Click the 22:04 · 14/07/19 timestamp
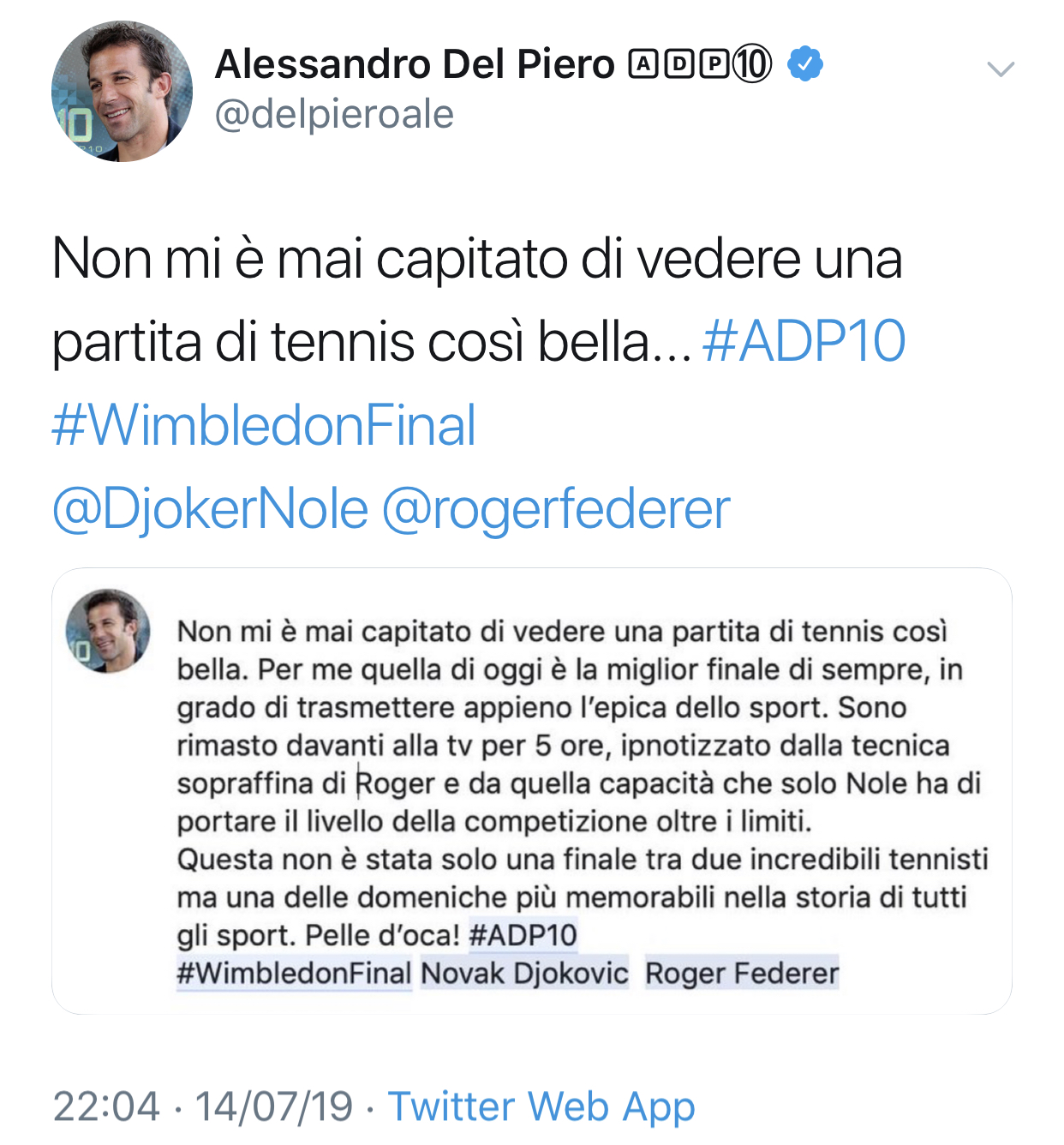This screenshot has width=1064, height=1145. [203, 1106]
